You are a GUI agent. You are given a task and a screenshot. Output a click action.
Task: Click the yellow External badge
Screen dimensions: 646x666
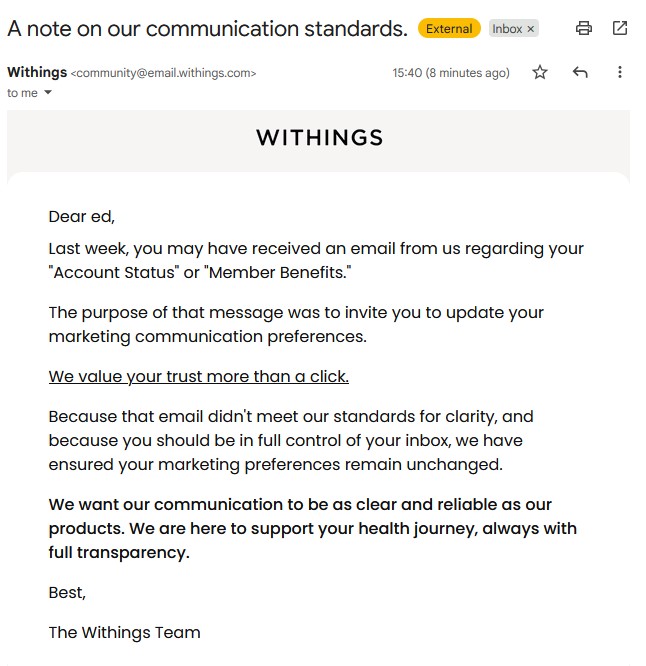tap(449, 29)
